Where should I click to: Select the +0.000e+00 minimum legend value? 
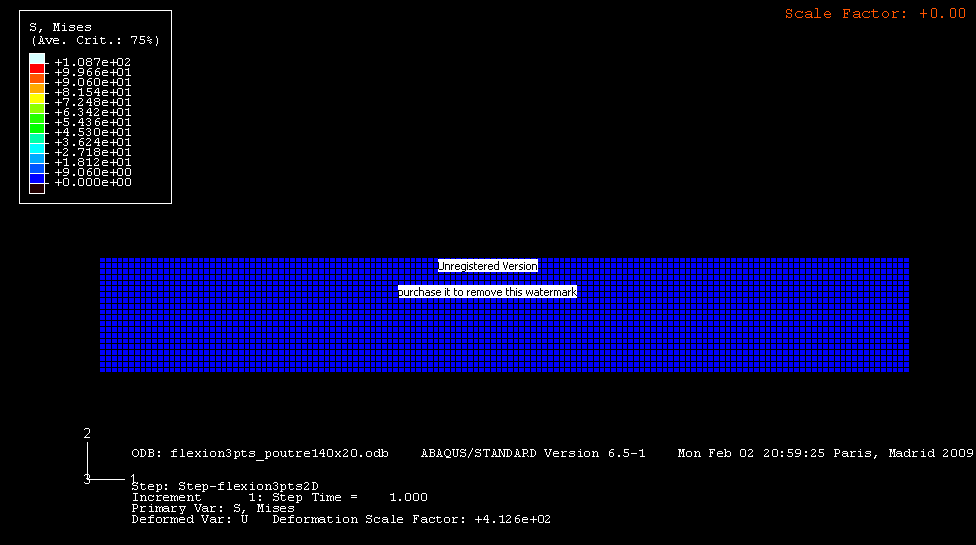(x=92, y=183)
